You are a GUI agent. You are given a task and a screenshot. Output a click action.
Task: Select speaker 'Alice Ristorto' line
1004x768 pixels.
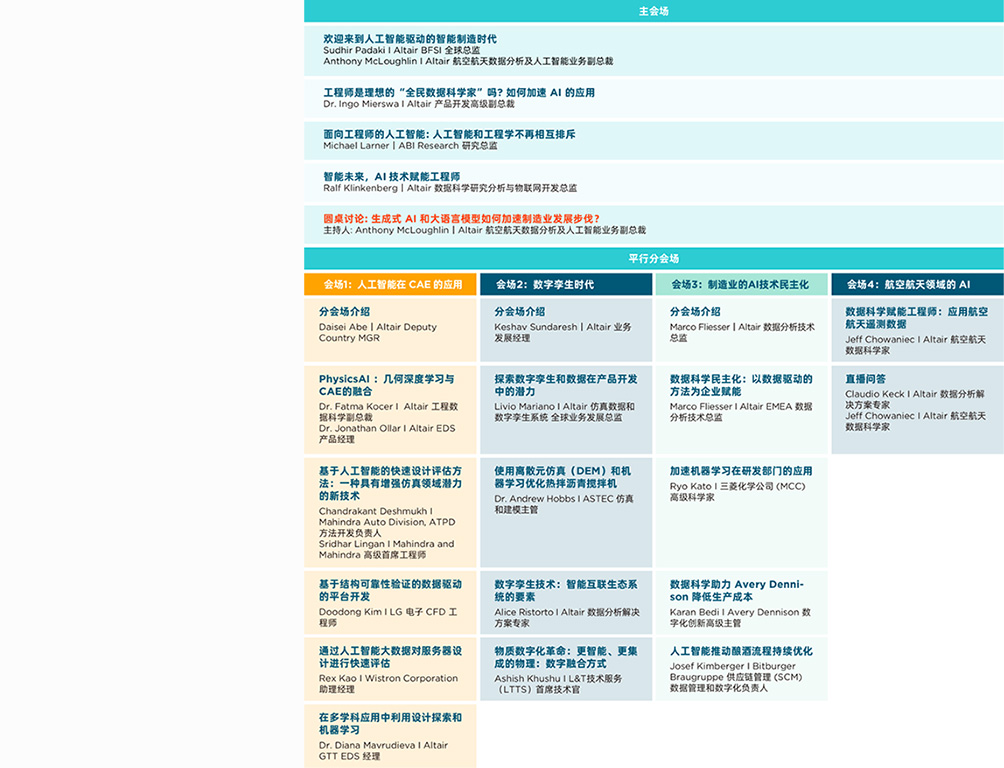point(567,617)
